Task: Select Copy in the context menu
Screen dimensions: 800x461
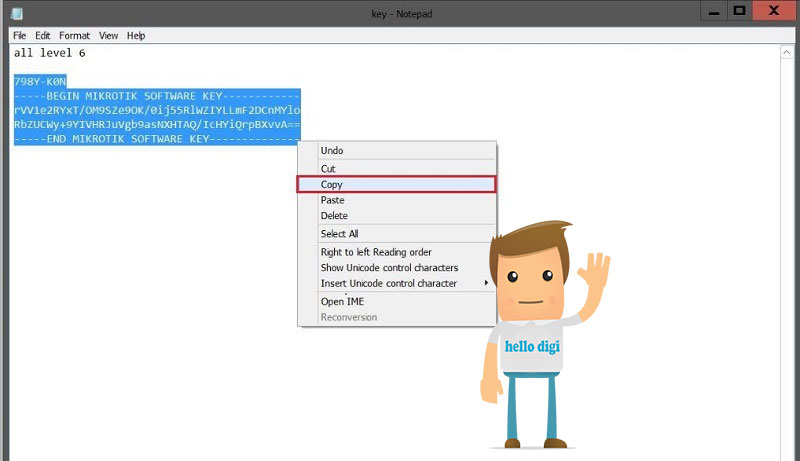Action: [x=396, y=185]
